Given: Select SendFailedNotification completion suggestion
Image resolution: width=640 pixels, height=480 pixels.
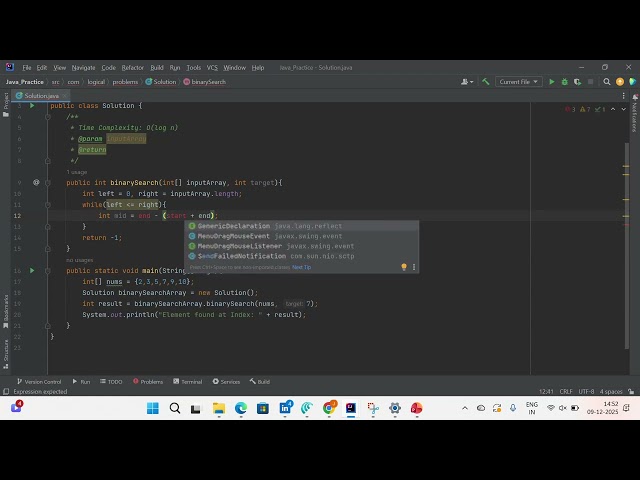Looking at the screenshot, I should pyautogui.click(x=302, y=256).
